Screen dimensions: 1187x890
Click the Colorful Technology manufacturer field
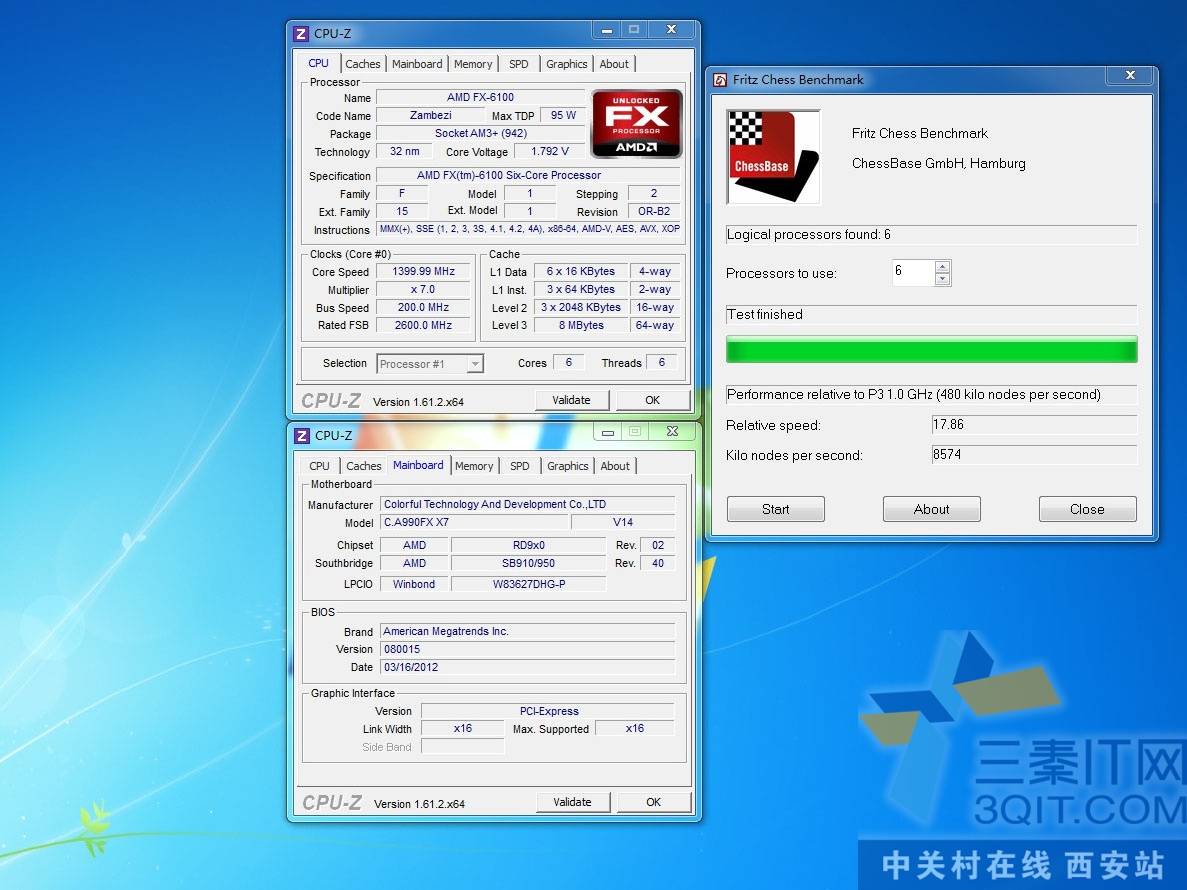[528, 505]
